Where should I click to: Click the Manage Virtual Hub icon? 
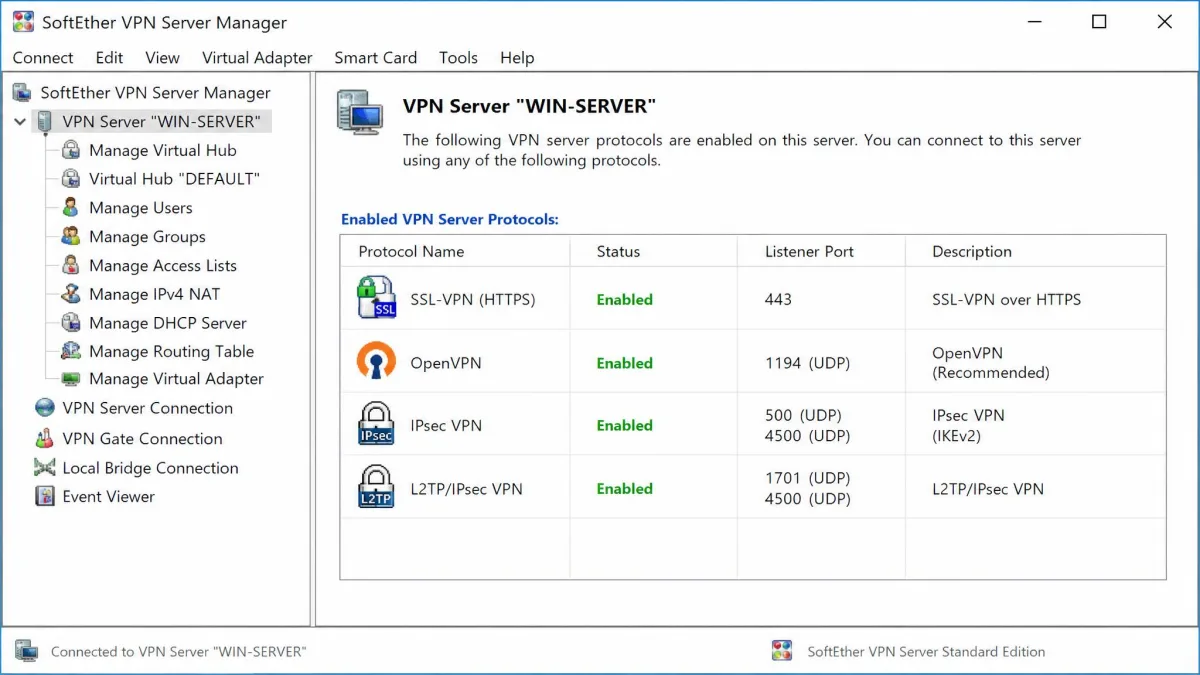tap(70, 150)
